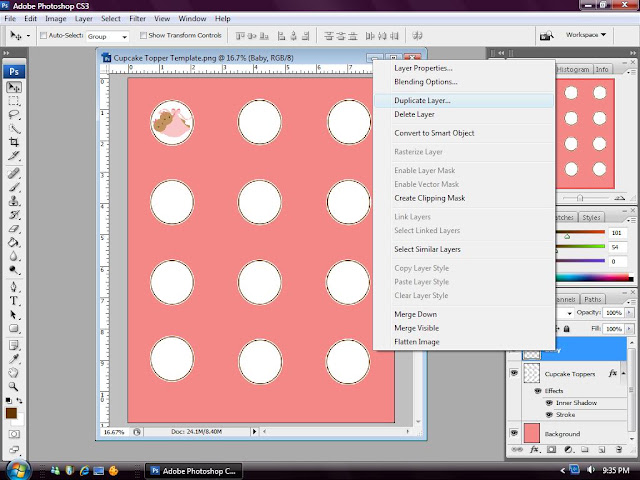This screenshot has width=640, height=480.
Task: Select the Paint Bucket tool
Action: point(14,243)
